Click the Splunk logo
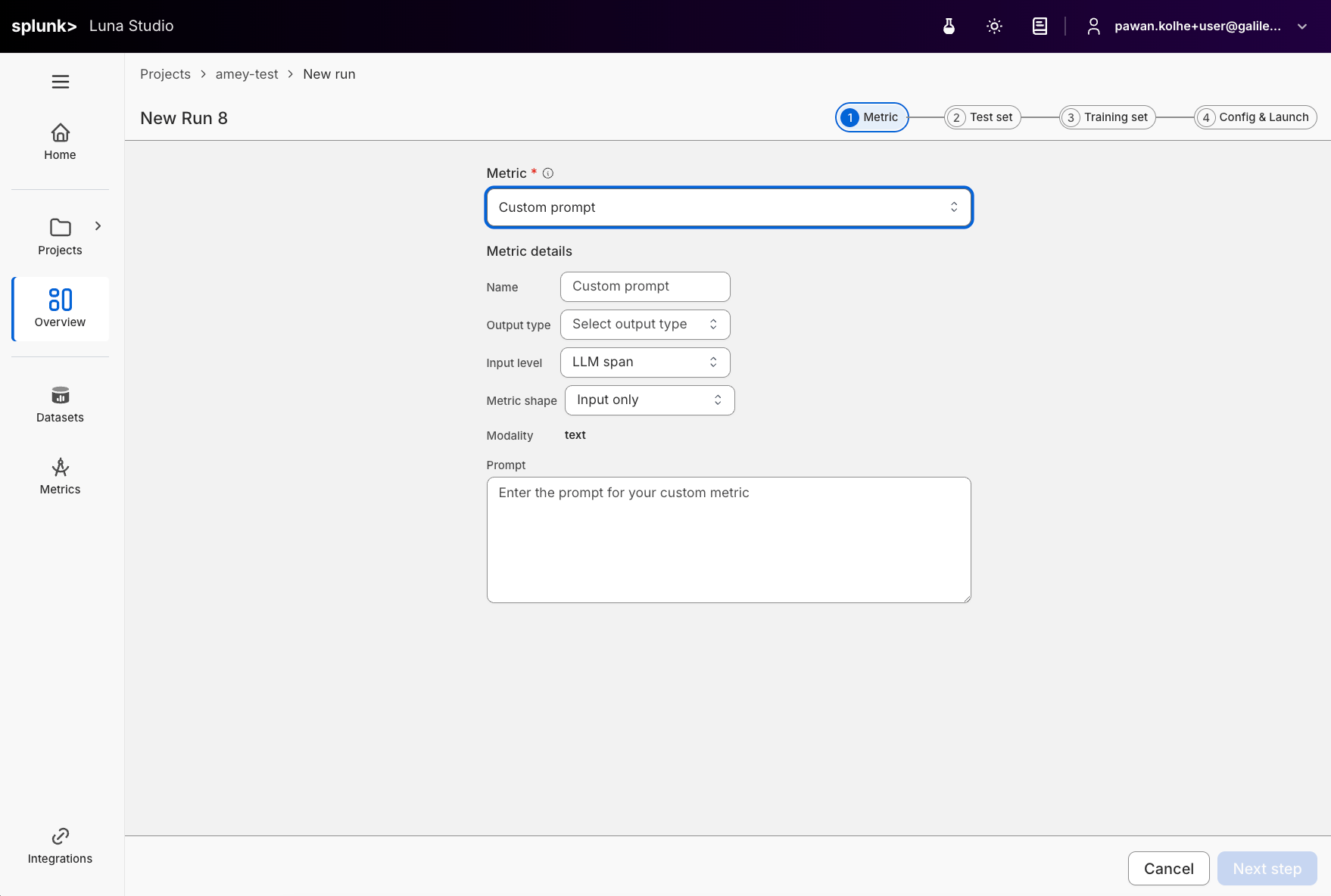 44,26
